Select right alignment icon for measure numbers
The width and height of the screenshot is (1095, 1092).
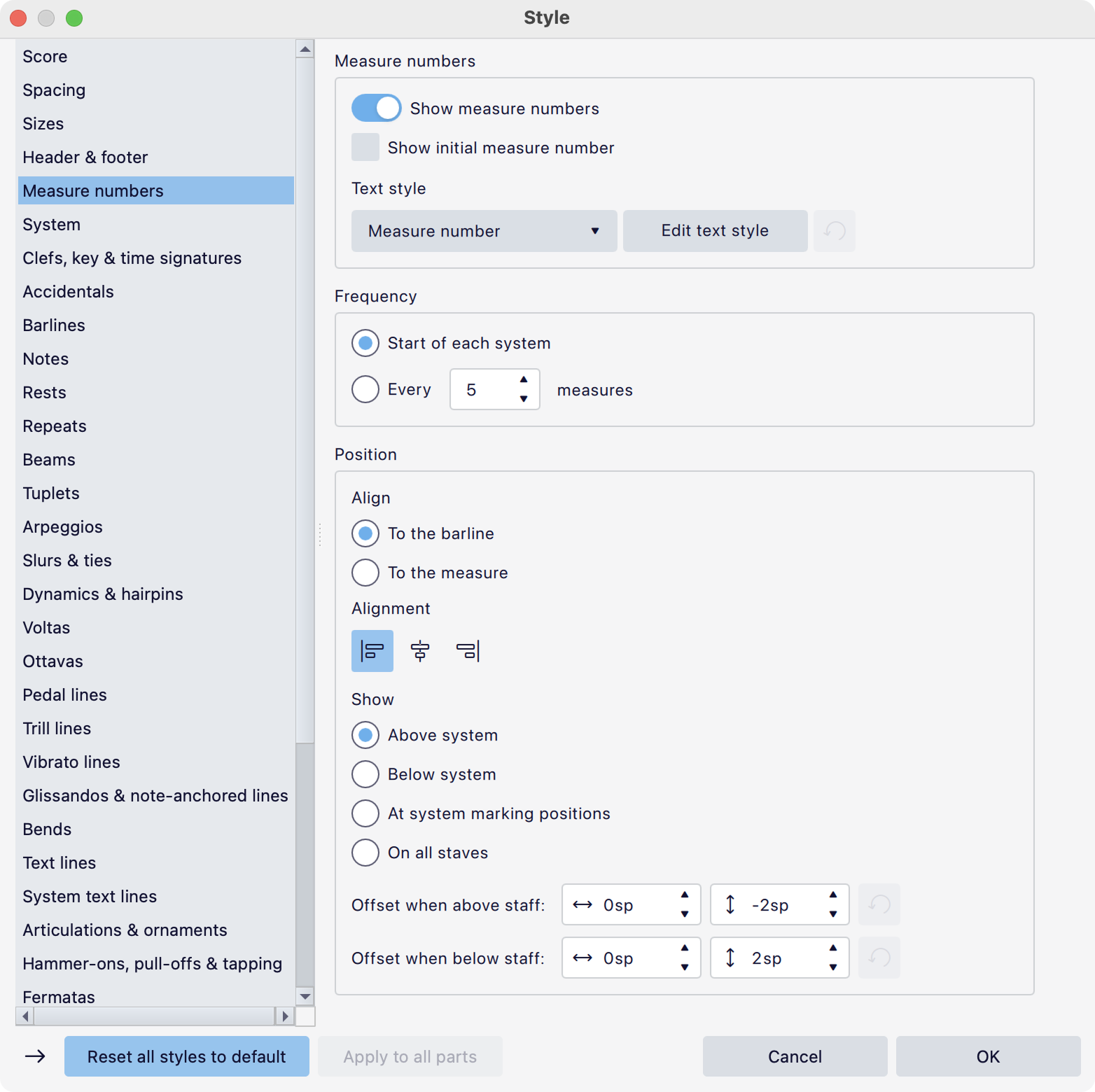[x=468, y=651]
